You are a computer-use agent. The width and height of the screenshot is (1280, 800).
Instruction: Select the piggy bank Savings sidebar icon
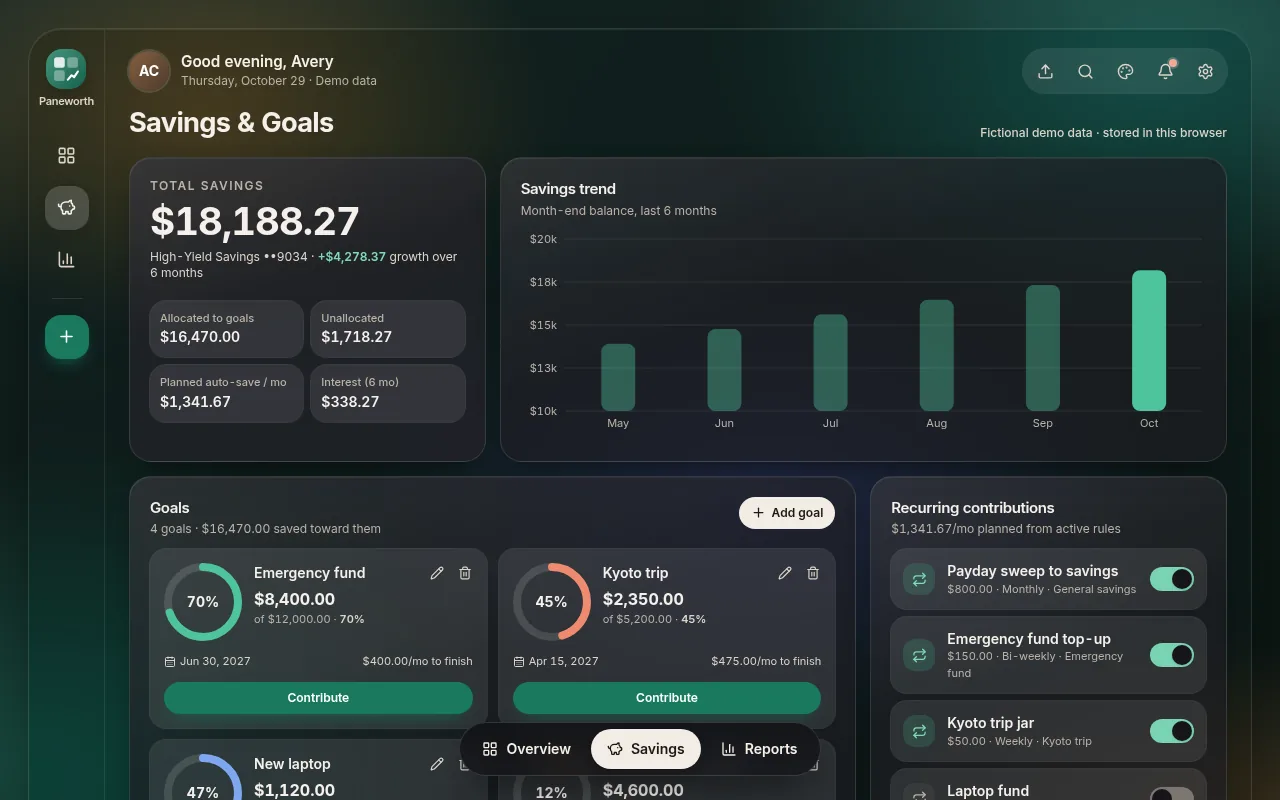pyautogui.click(x=66, y=208)
